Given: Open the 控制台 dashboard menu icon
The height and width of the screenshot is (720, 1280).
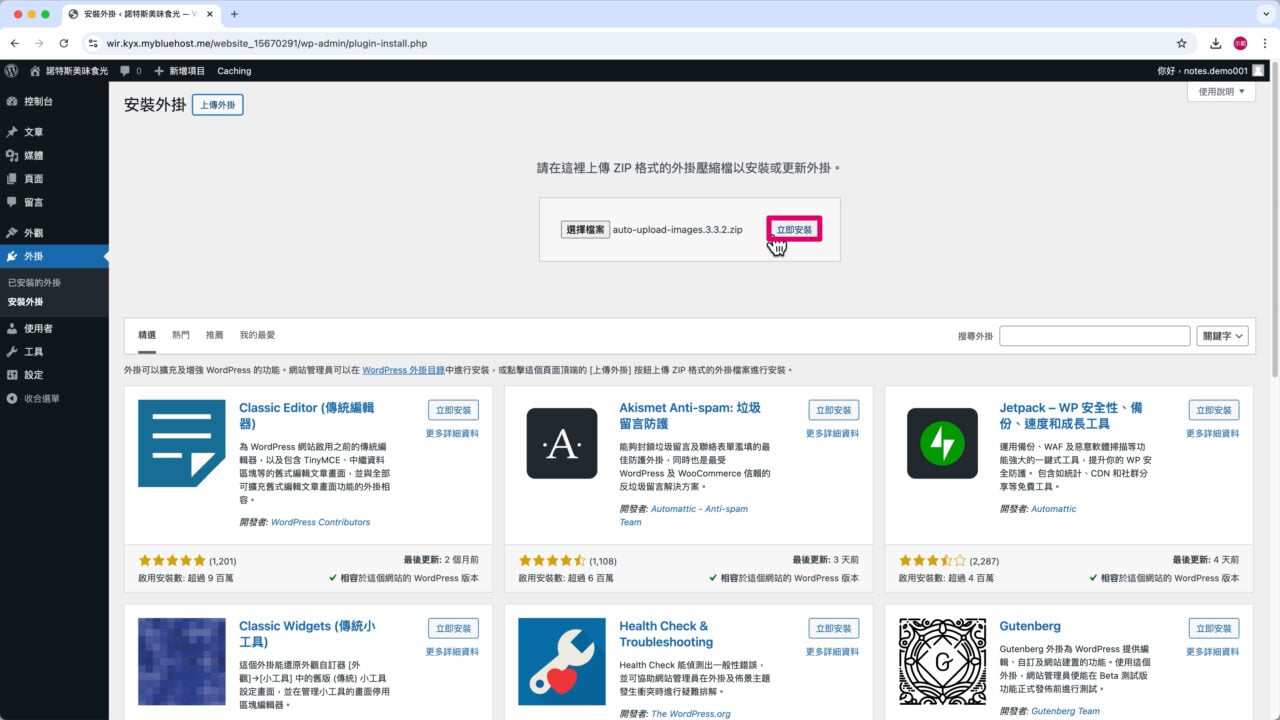Looking at the screenshot, I should tap(12, 102).
